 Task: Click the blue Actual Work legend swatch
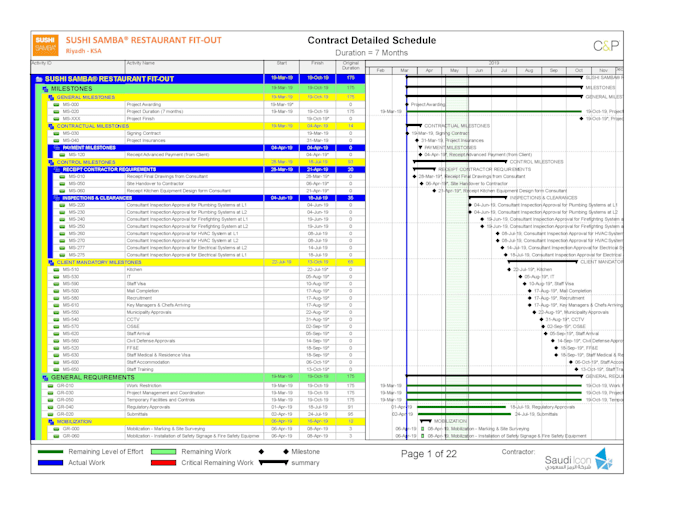pos(50,463)
